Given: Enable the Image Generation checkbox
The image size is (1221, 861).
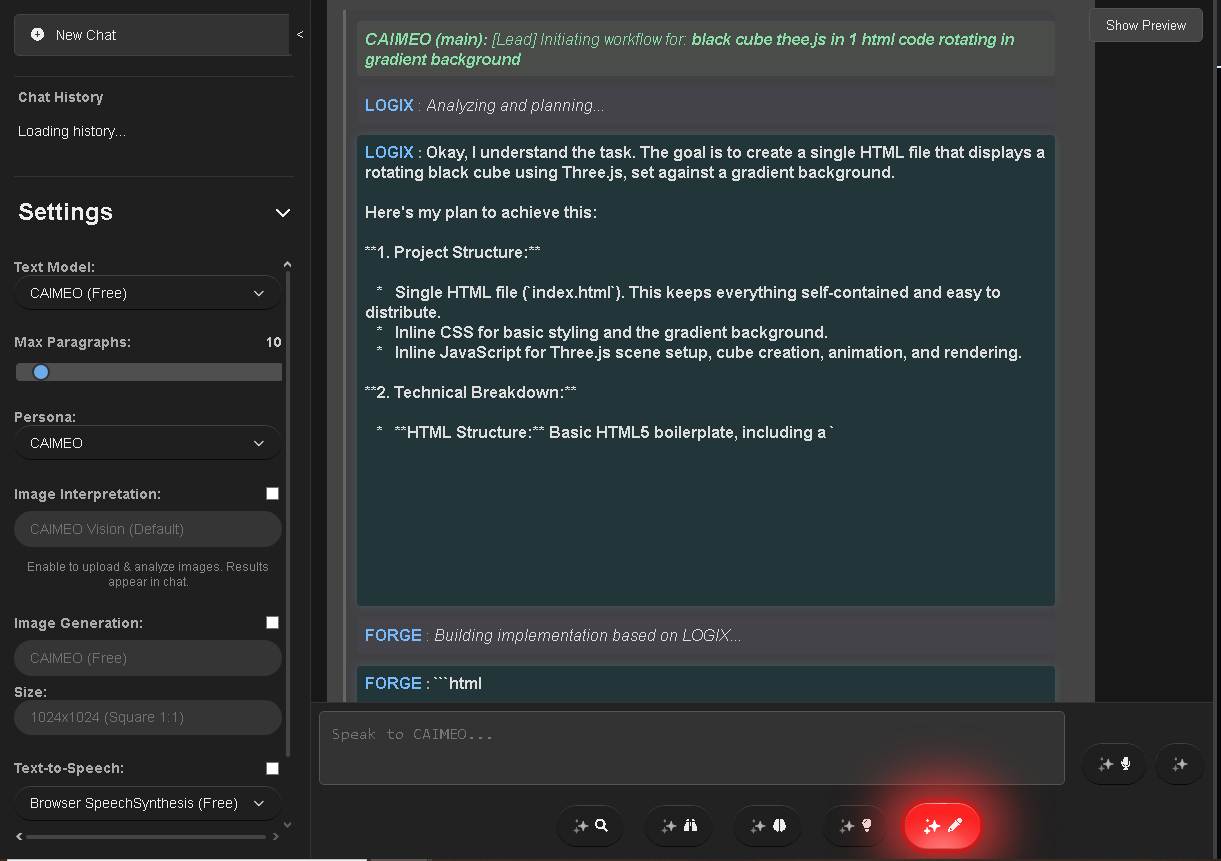Looking at the screenshot, I should [x=272, y=622].
